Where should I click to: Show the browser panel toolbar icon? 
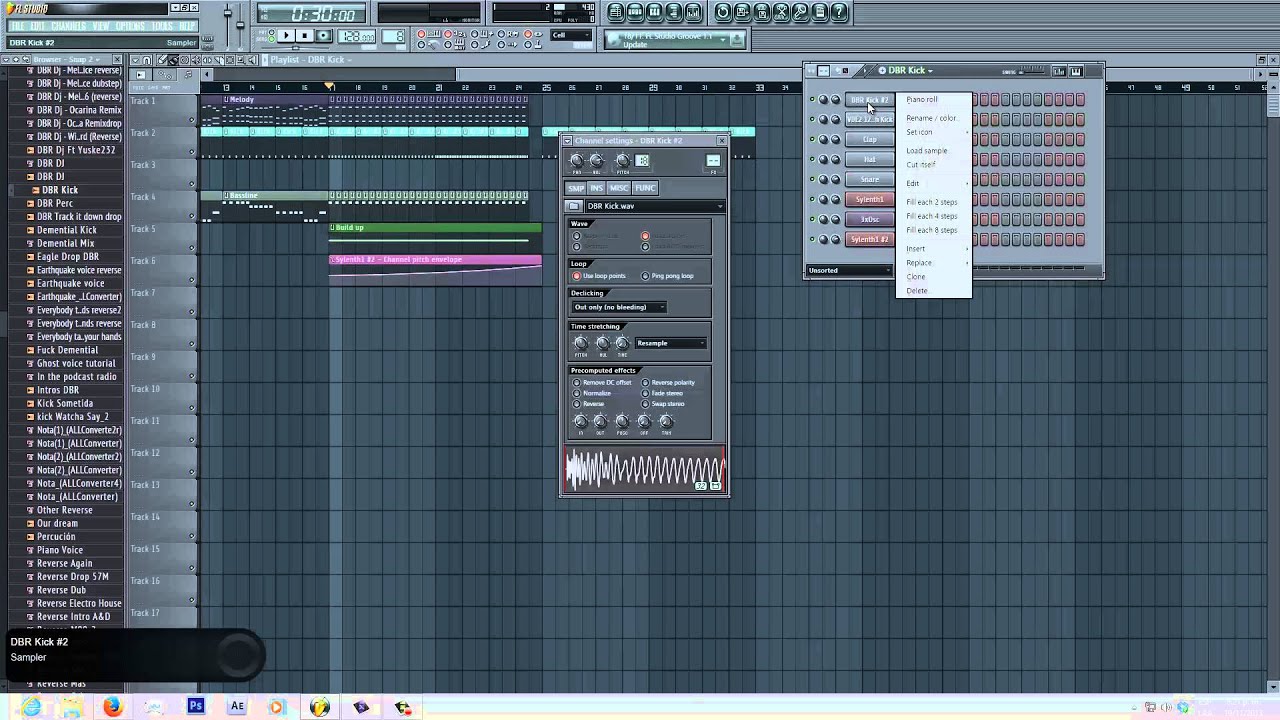click(x=674, y=12)
